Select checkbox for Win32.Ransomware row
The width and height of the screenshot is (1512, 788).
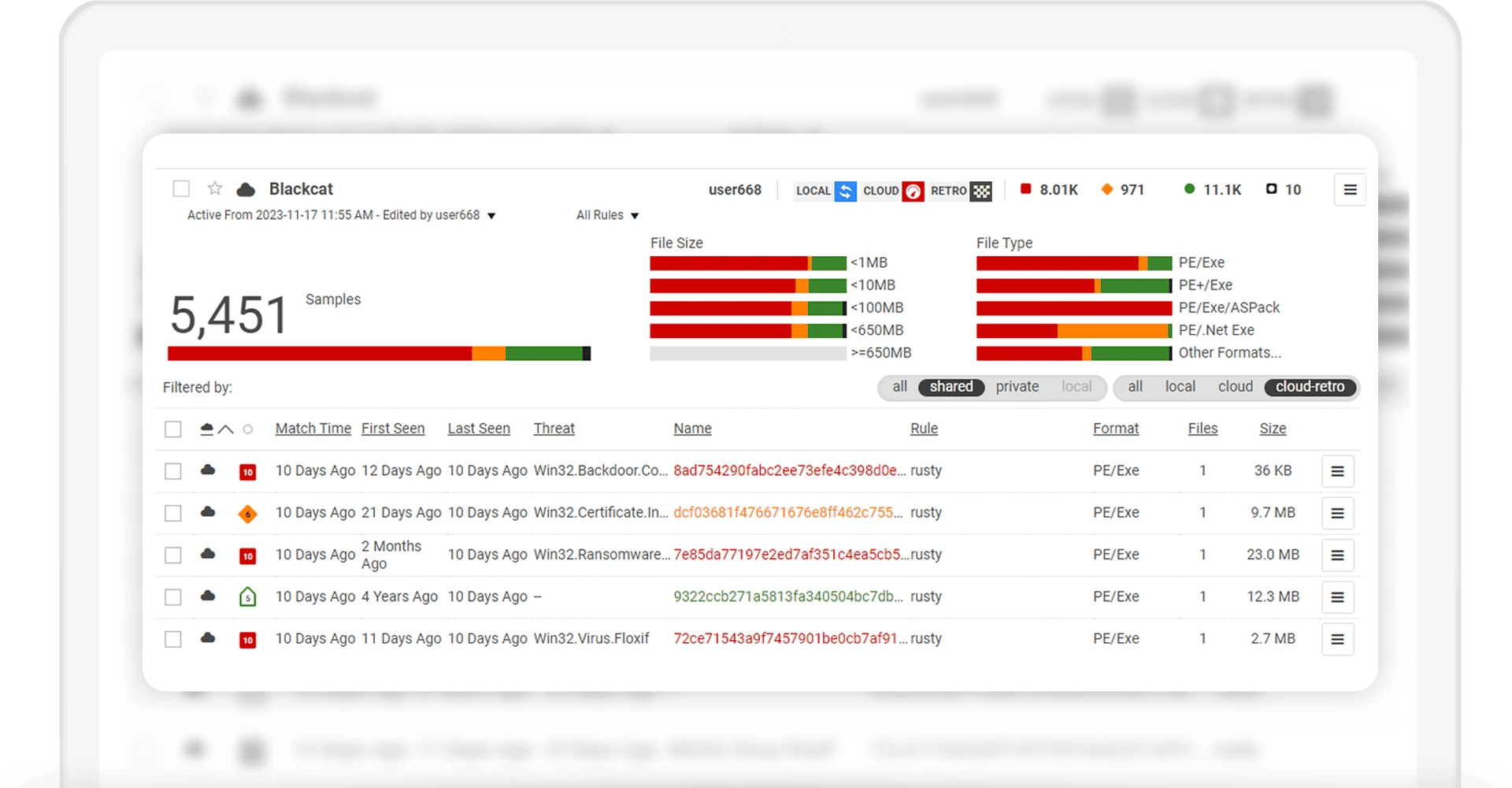point(173,555)
